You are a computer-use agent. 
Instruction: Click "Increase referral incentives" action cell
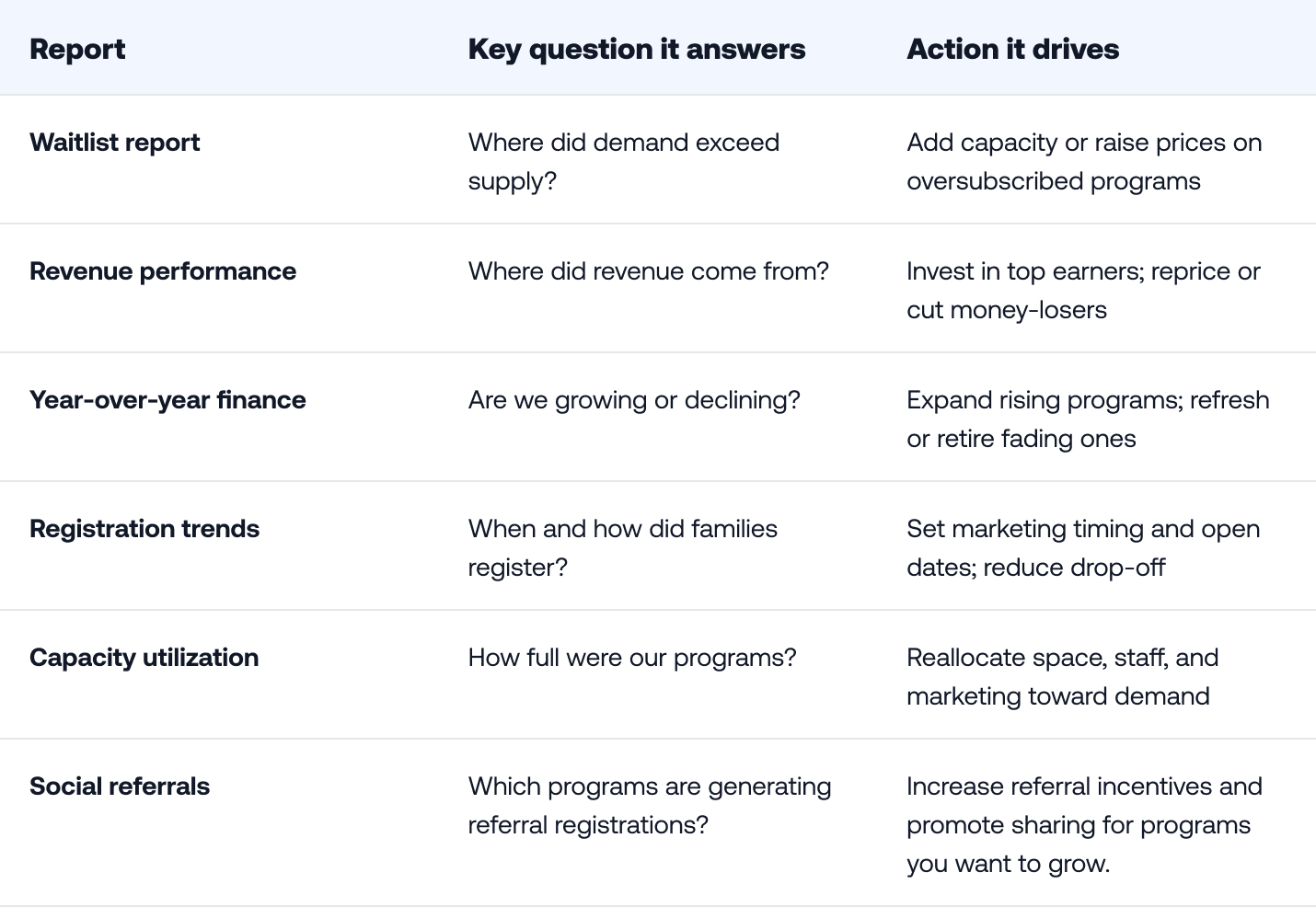click(x=1084, y=825)
